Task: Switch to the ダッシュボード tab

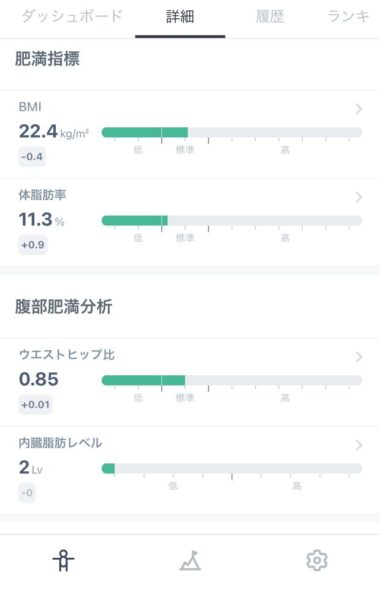Action: point(72,16)
